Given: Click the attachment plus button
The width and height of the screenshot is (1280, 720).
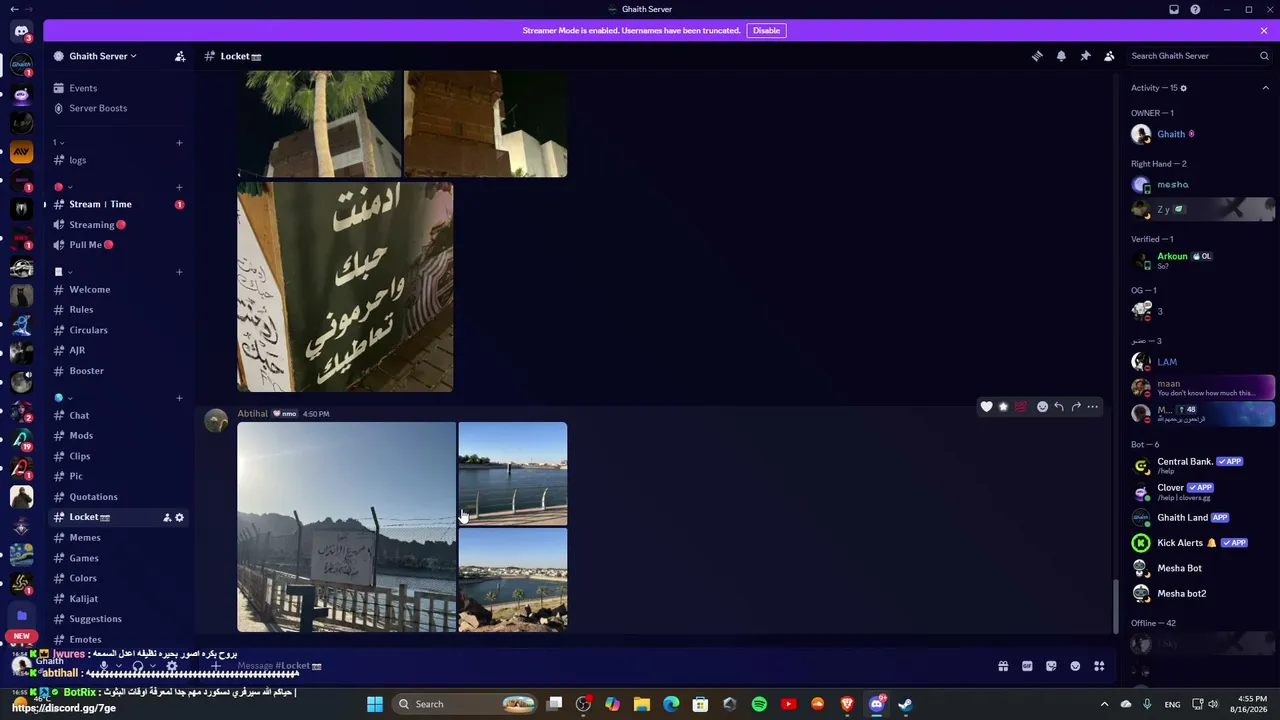Looking at the screenshot, I should coord(216,666).
